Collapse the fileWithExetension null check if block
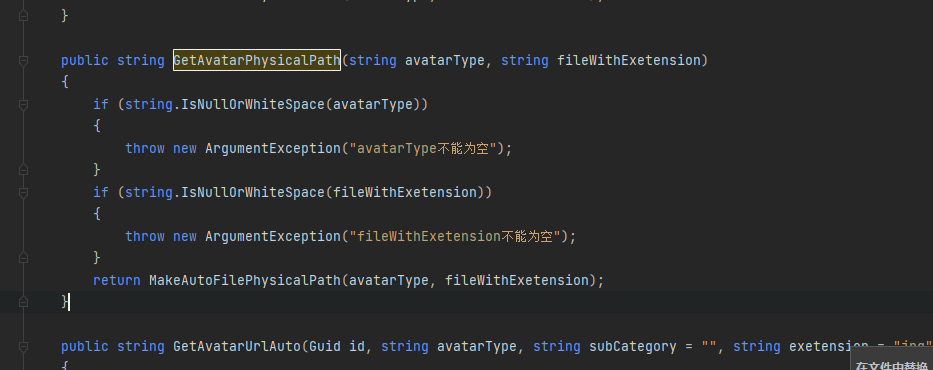The width and height of the screenshot is (933, 370). [x=23, y=193]
